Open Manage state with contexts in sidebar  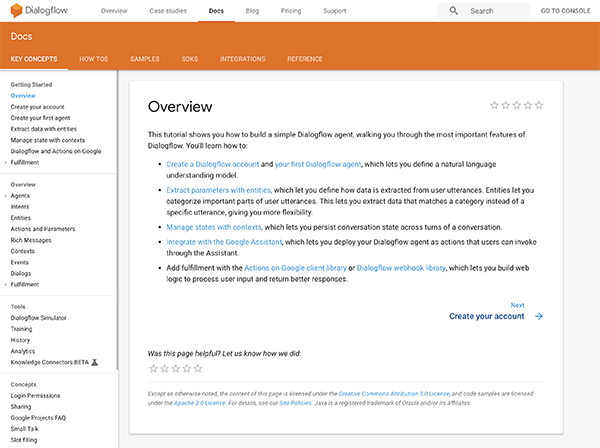tap(48, 140)
